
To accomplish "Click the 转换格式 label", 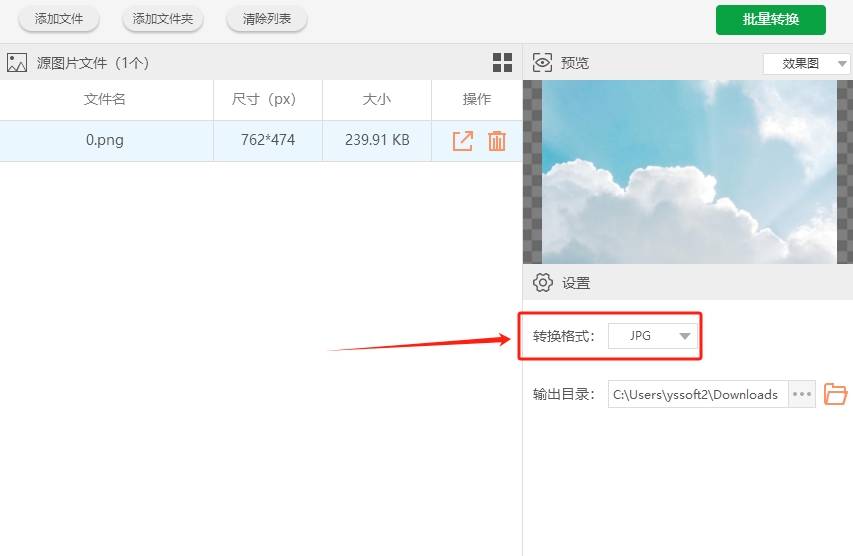I will (564, 336).
